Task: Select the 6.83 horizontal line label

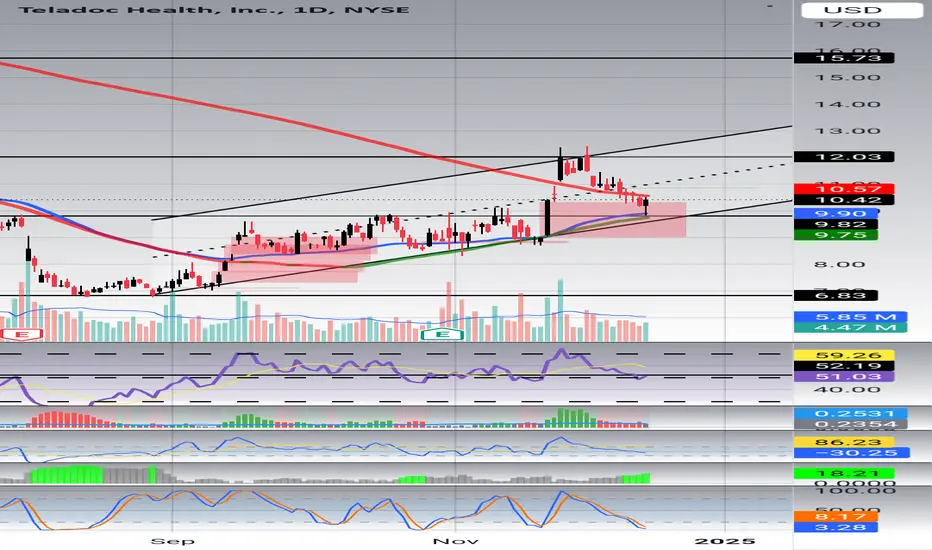Action: coord(836,296)
